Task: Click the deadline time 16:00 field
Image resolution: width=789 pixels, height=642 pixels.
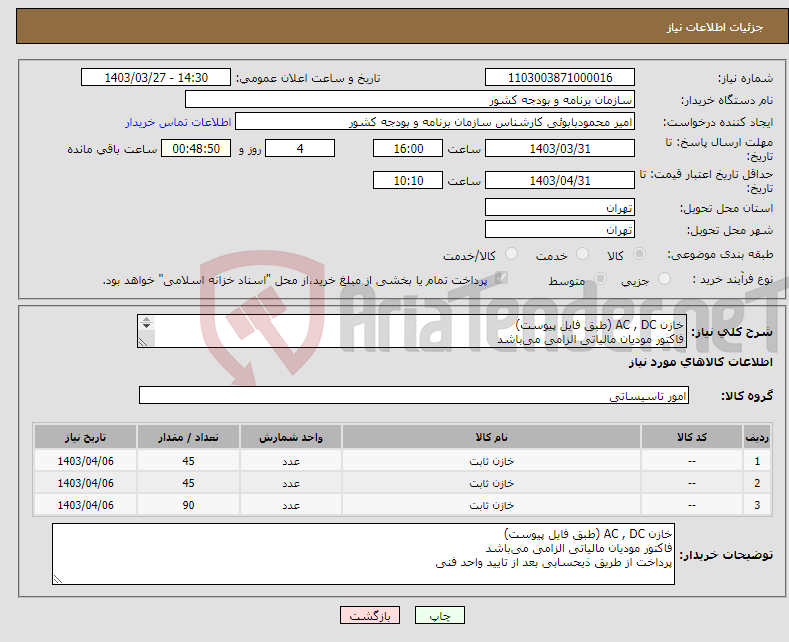Action: [408, 148]
